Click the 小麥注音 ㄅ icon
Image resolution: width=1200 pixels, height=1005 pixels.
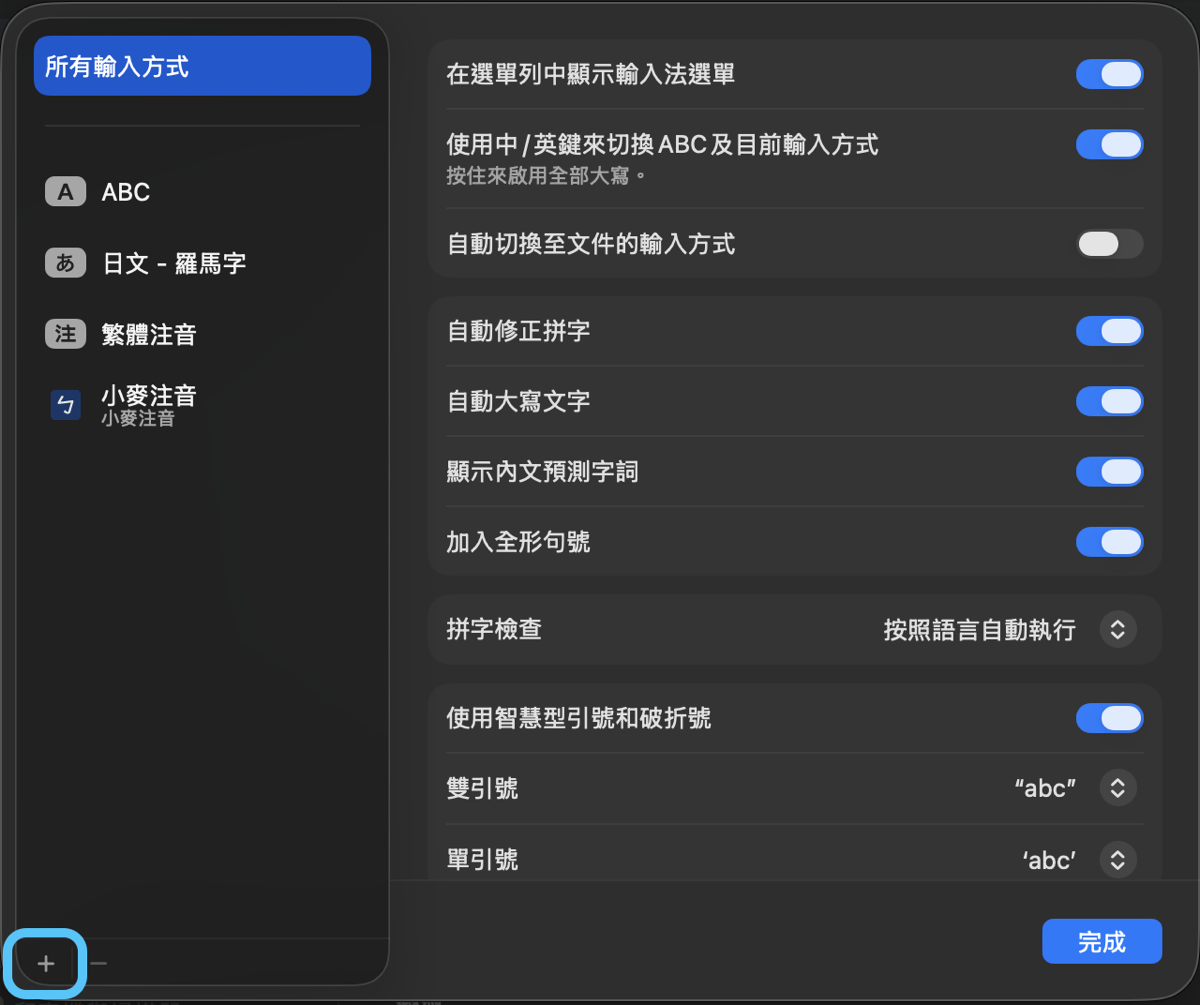click(x=65, y=405)
